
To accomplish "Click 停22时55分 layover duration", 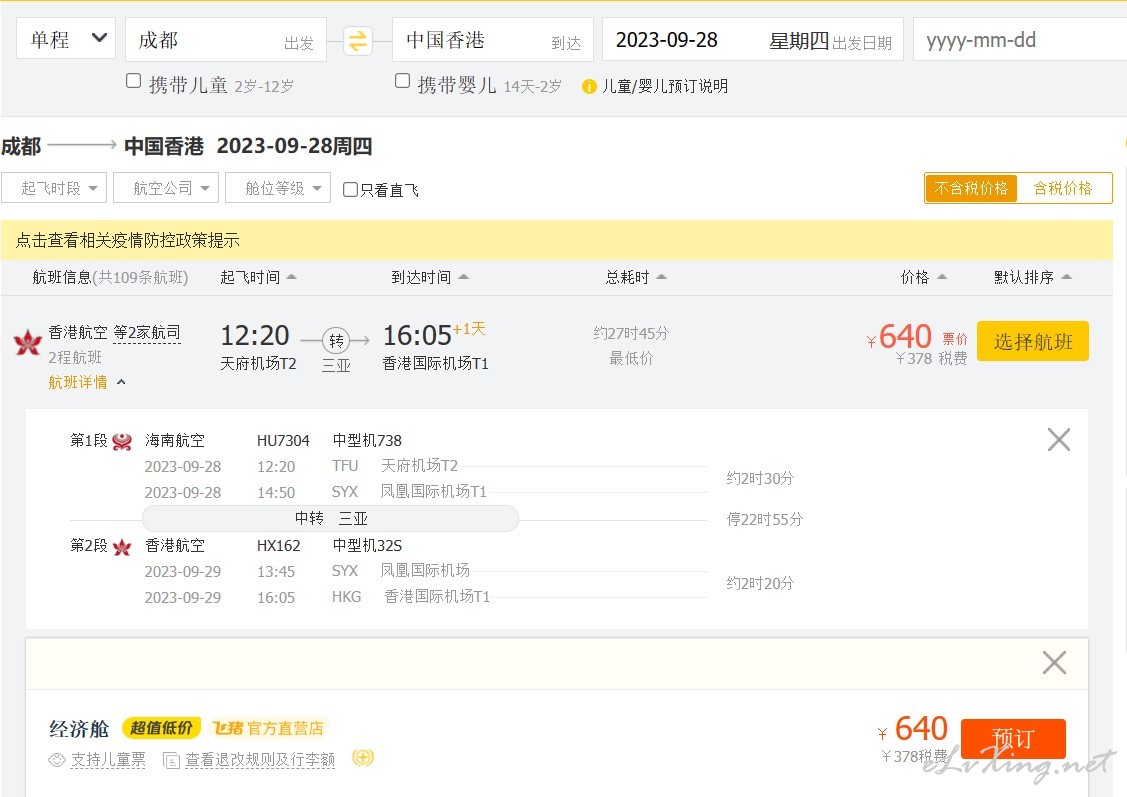I will [765, 519].
